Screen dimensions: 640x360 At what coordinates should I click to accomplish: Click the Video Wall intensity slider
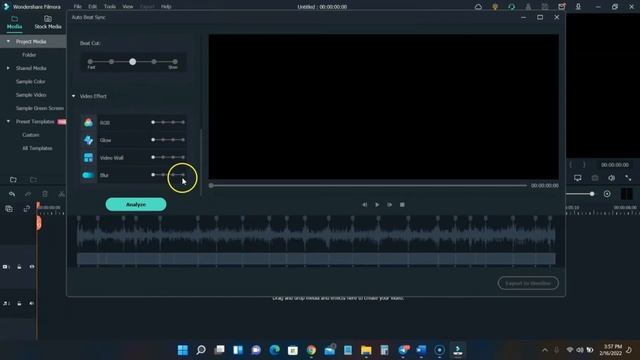pos(168,158)
